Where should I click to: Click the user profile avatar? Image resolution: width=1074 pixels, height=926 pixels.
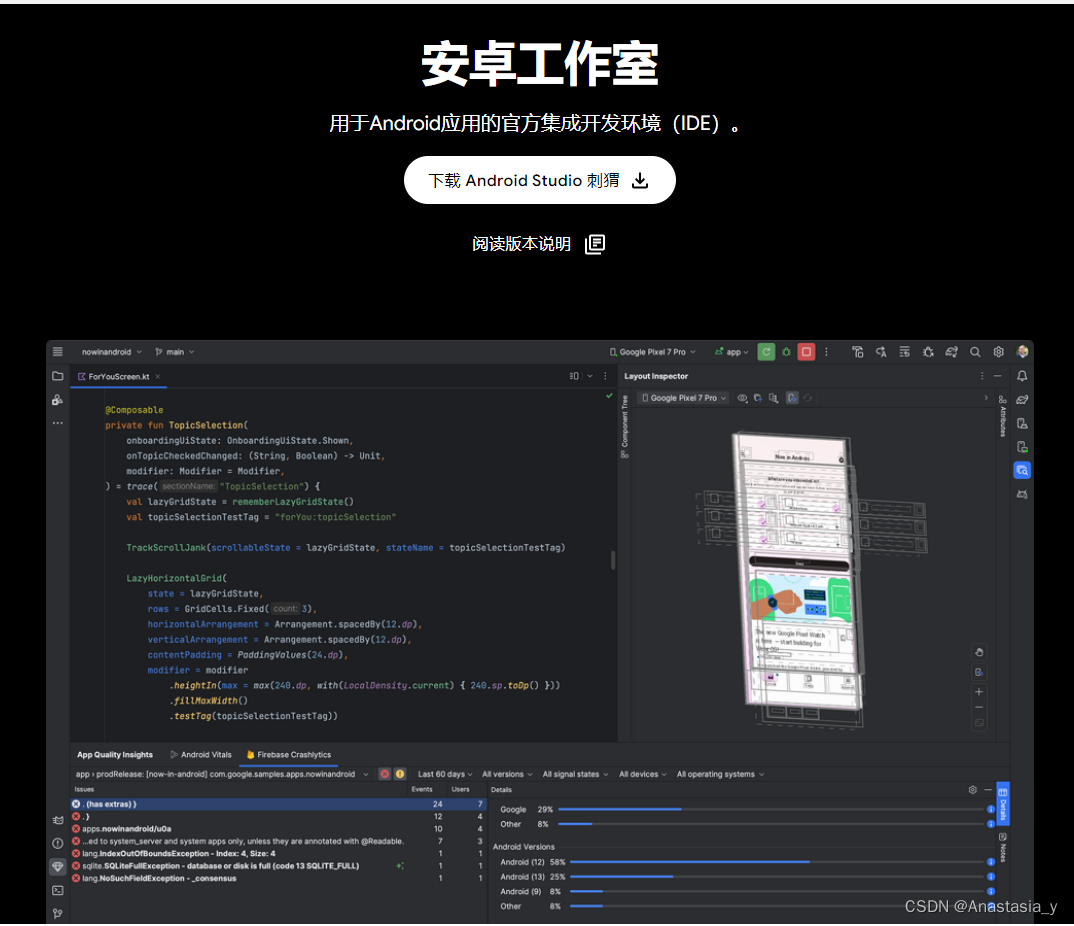(x=1022, y=351)
